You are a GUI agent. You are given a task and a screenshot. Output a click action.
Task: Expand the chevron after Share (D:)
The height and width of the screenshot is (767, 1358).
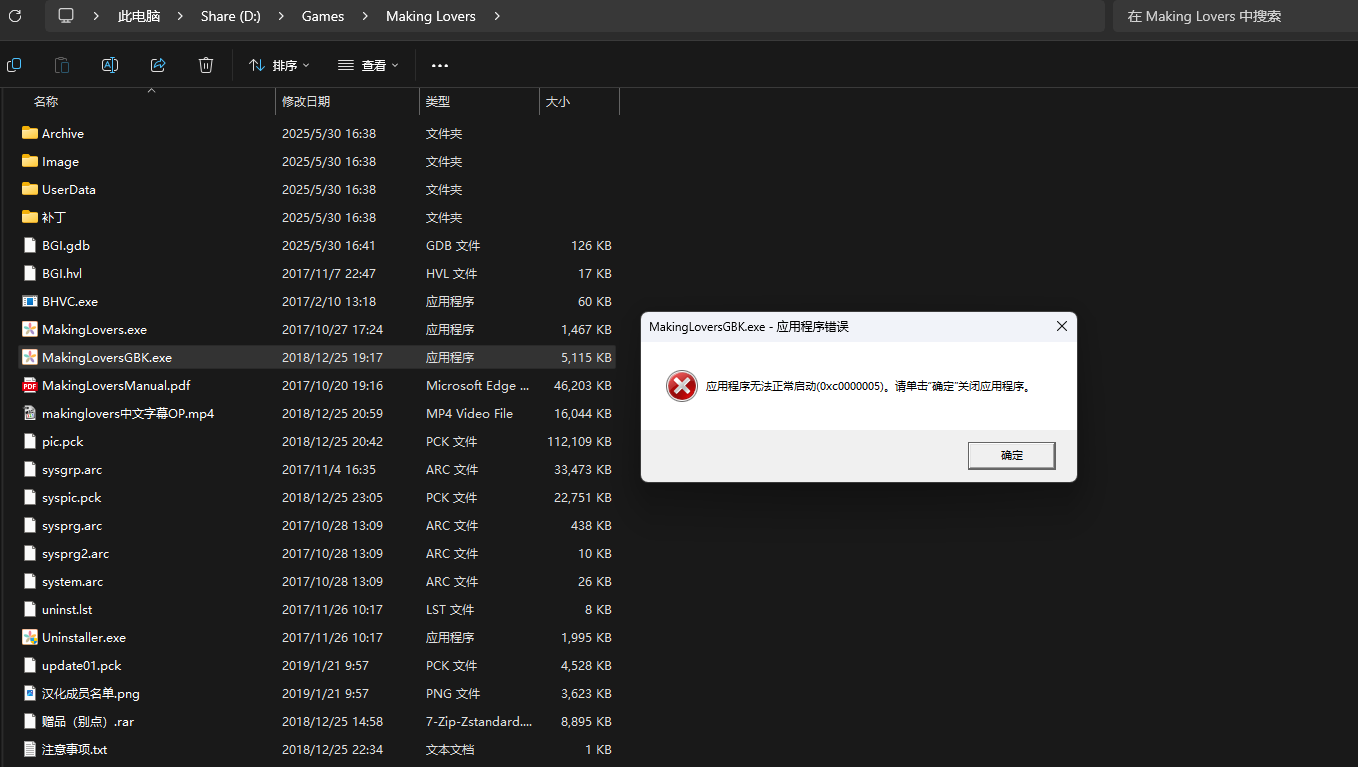(x=281, y=16)
